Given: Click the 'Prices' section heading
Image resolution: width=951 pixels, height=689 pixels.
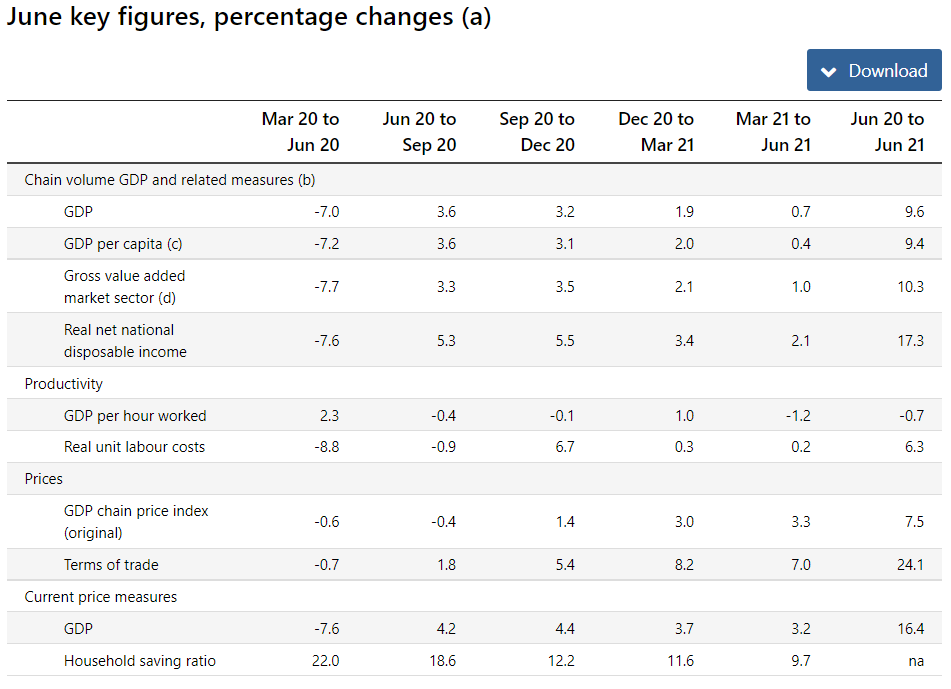Looking at the screenshot, I should point(44,480).
